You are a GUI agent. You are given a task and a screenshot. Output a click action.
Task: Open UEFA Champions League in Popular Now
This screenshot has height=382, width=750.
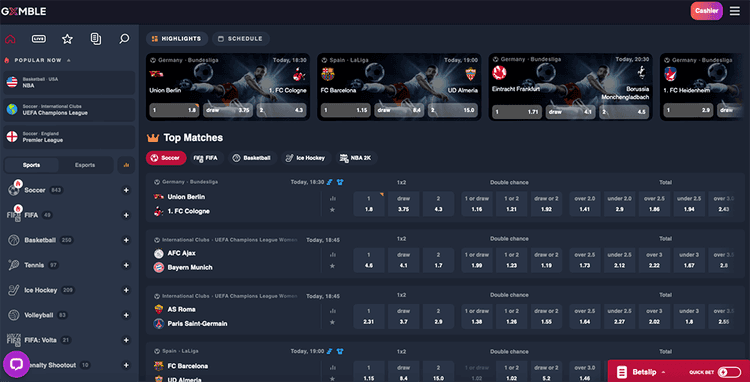69,110
